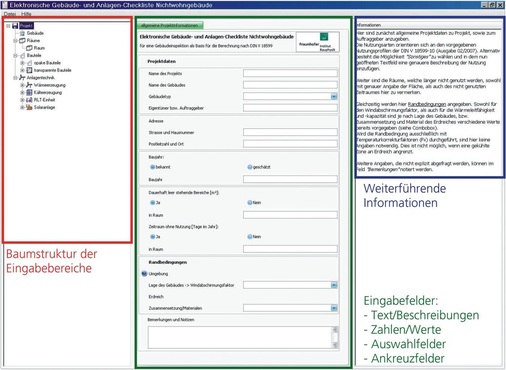This screenshot has width=506, height=370.
Task: Click in Raum field under Dauerhaft leer
Action: pos(290,215)
